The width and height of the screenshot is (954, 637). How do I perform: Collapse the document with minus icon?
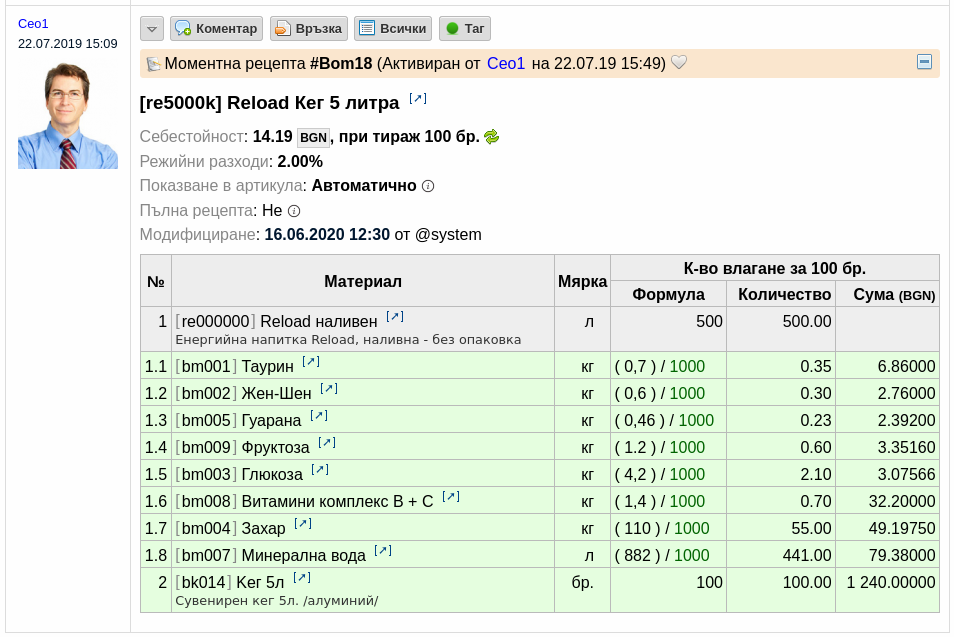(x=924, y=61)
